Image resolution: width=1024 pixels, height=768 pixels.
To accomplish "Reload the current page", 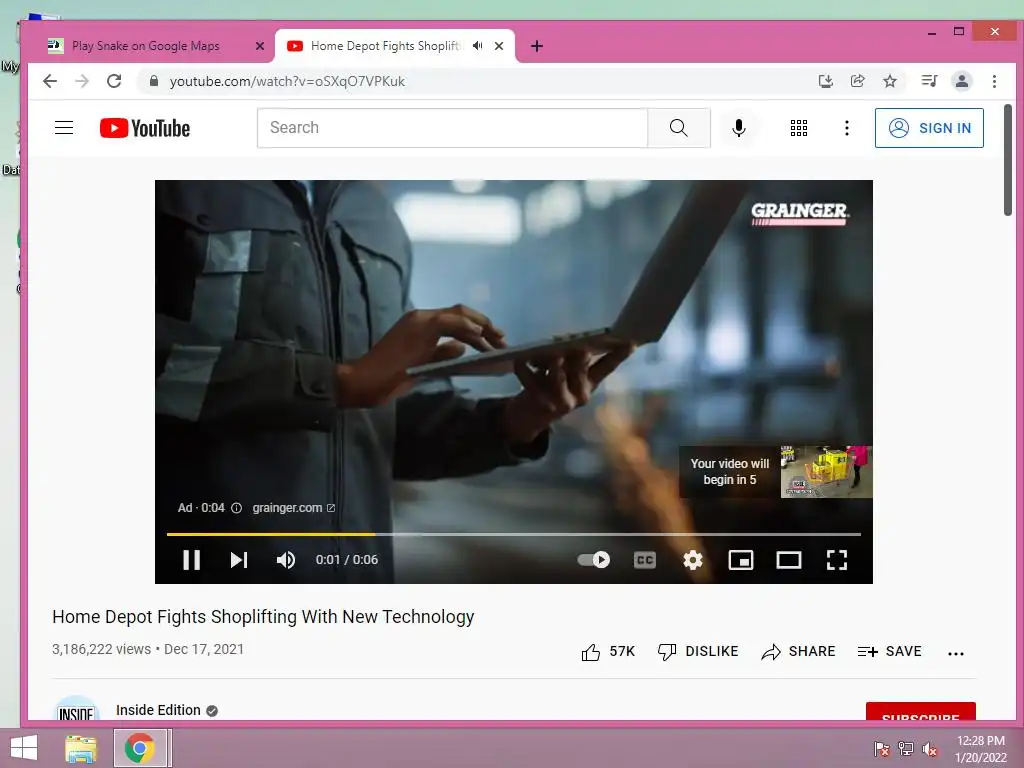I will tap(114, 81).
